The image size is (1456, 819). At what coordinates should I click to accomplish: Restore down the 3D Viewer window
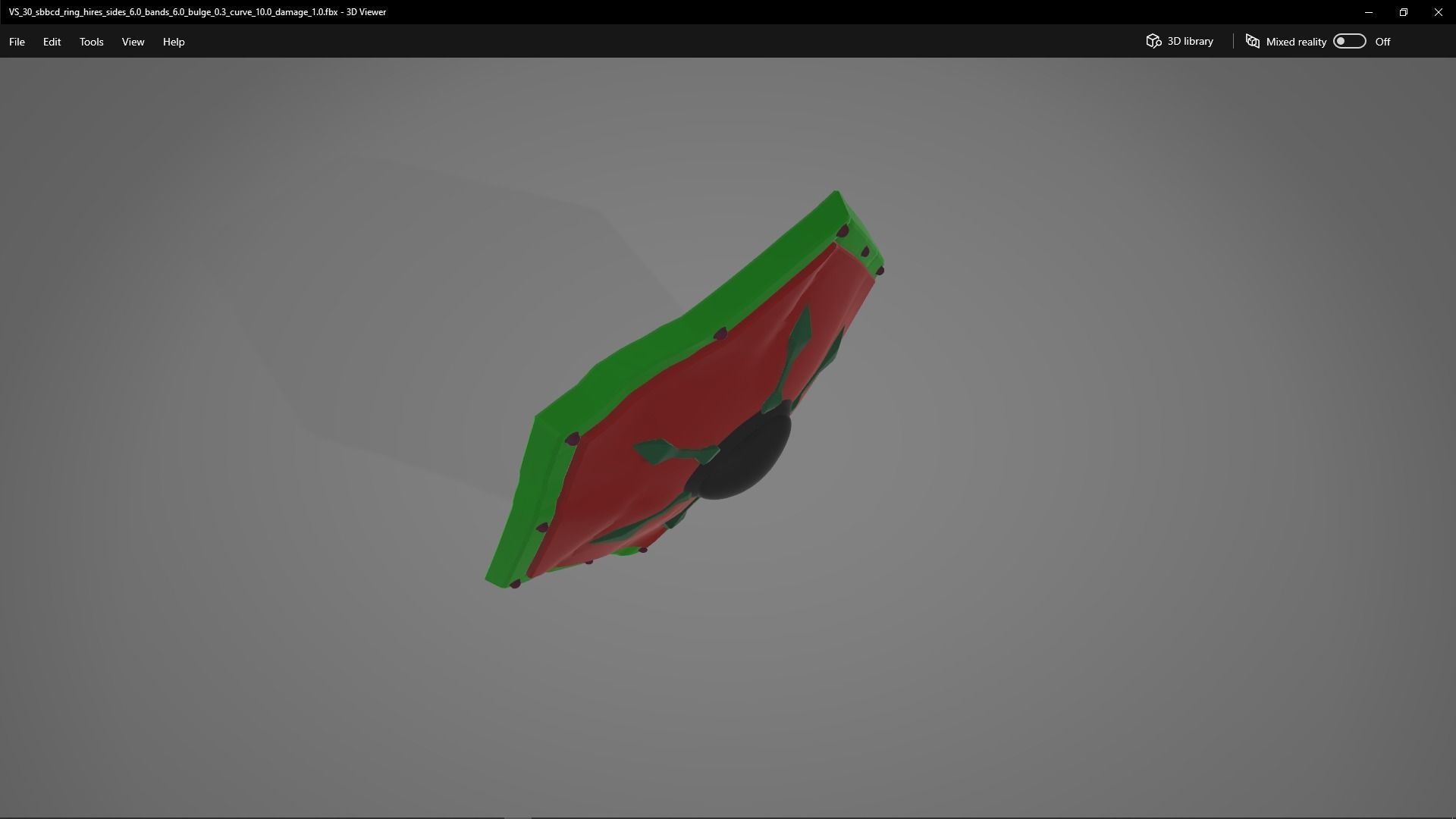click(x=1403, y=12)
